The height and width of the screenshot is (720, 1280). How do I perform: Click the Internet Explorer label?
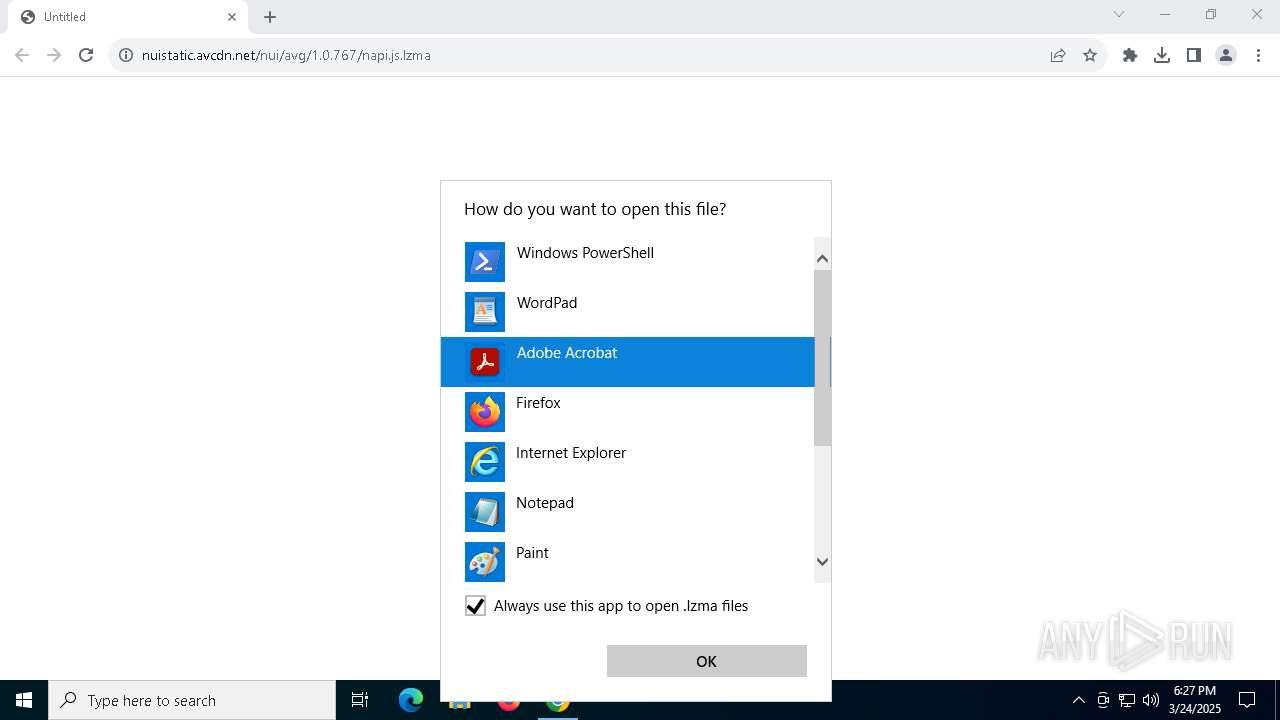pyautogui.click(x=571, y=453)
